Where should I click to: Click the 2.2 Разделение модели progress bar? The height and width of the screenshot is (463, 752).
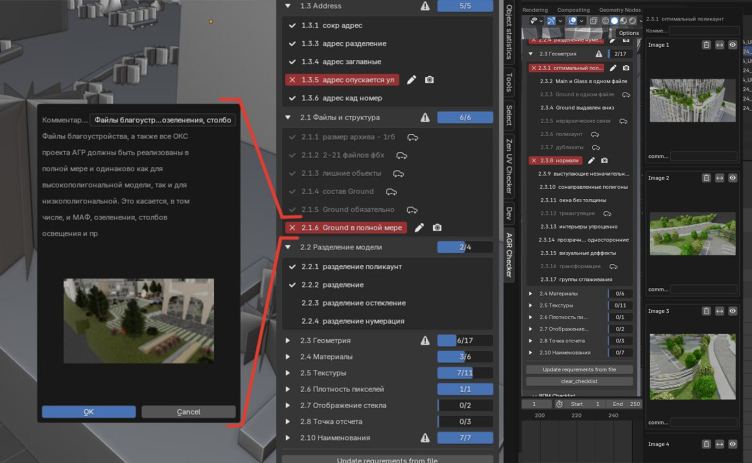[x=465, y=247]
